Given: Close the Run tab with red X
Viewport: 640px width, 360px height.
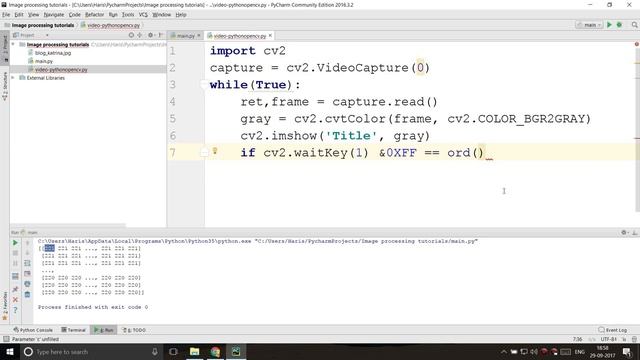Looking at the screenshot, I should (x=15, y=300).
